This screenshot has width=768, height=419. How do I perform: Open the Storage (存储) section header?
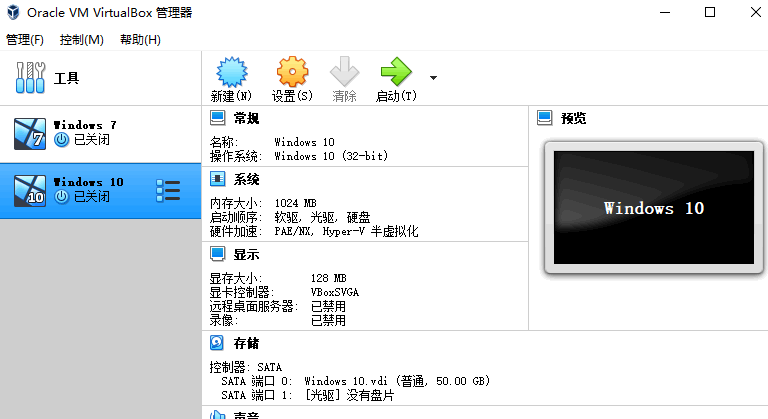pos(246,344)
